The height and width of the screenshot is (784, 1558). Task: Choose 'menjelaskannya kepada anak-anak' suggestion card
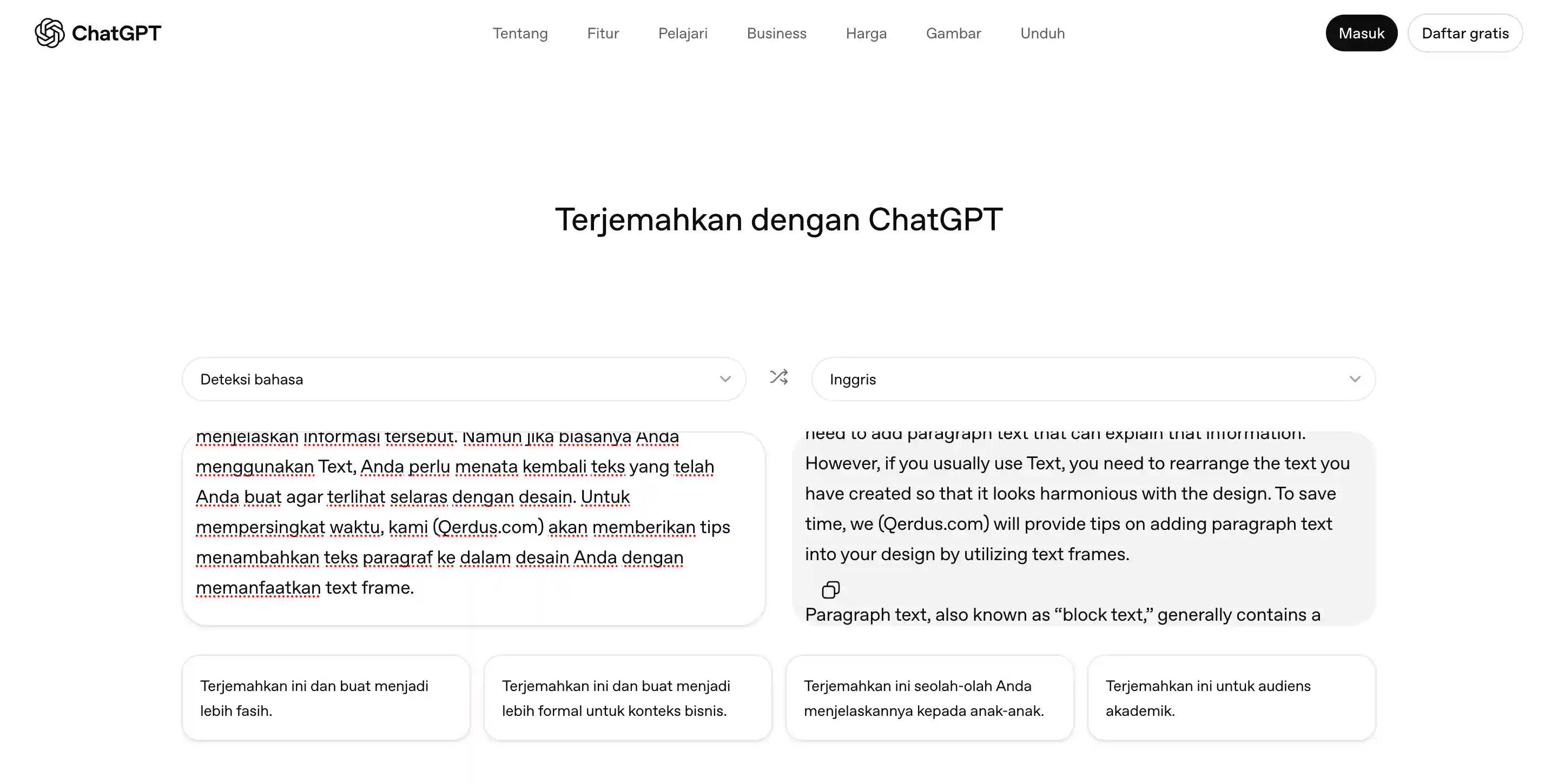(929, 697)
